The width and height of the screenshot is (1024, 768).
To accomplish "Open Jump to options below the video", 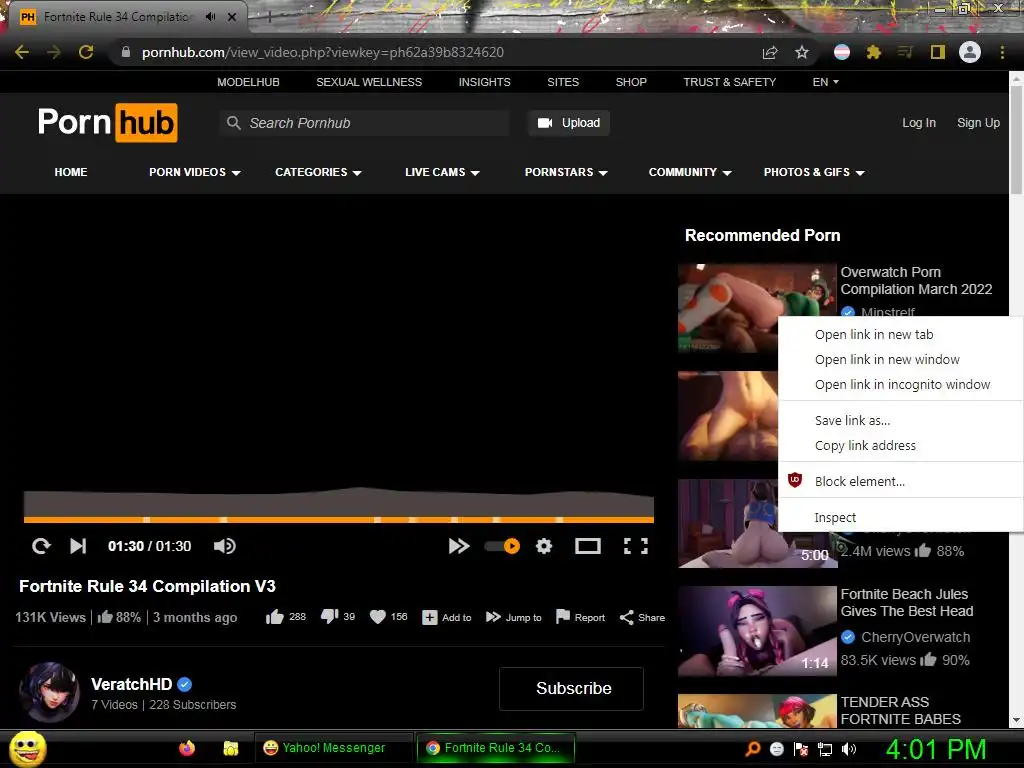I will pos(514,618).
